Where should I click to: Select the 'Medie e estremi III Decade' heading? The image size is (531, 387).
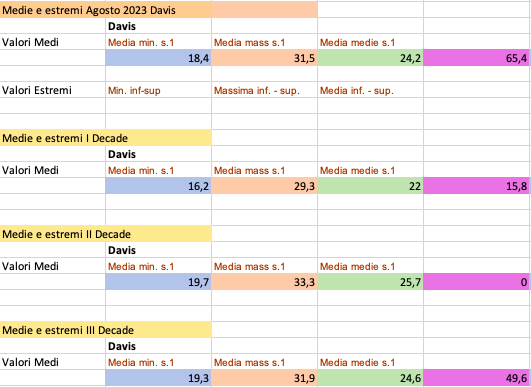tap(106, 330)
